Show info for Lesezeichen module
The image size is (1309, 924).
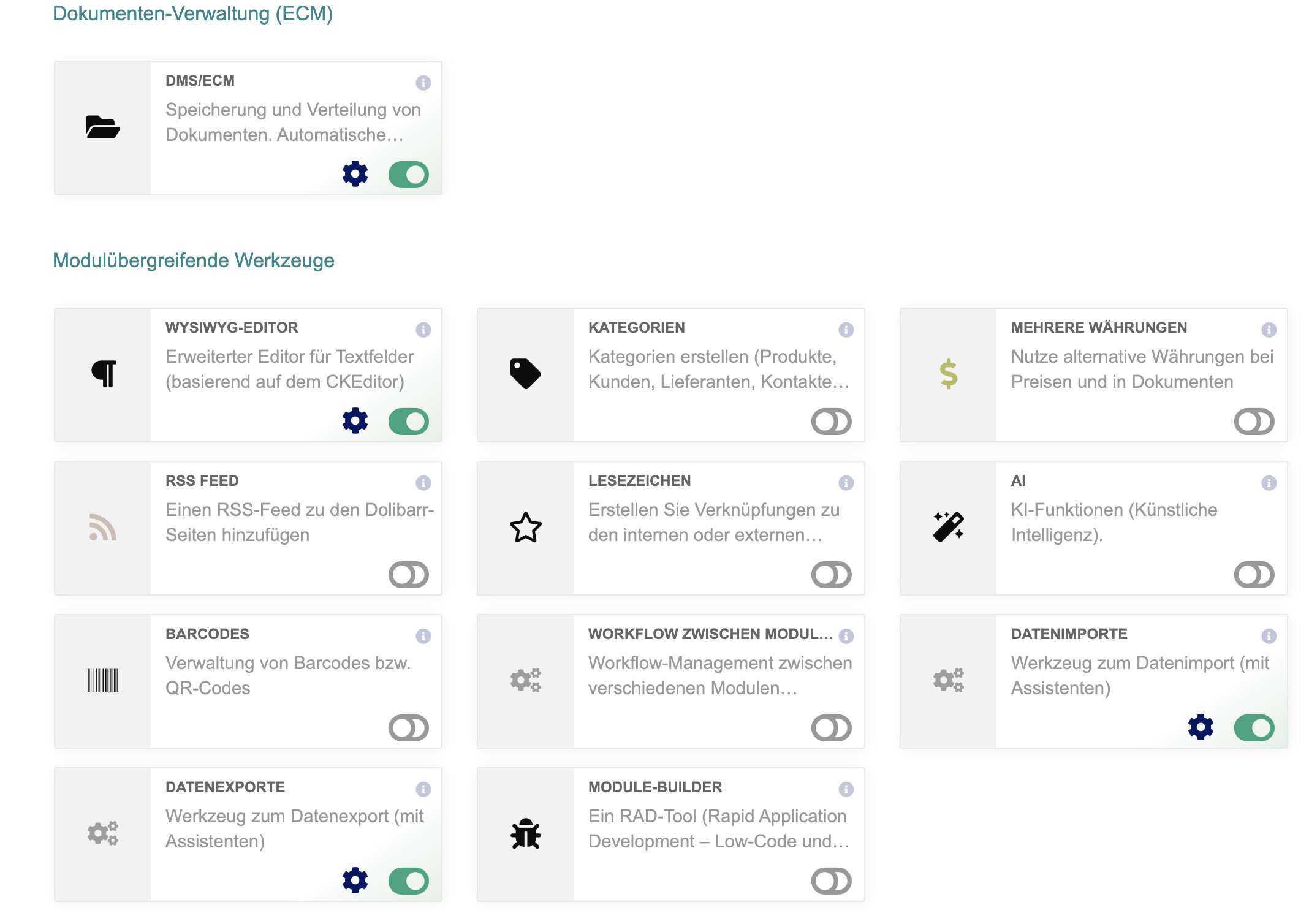pyautogui.click(x=846, y=483)
